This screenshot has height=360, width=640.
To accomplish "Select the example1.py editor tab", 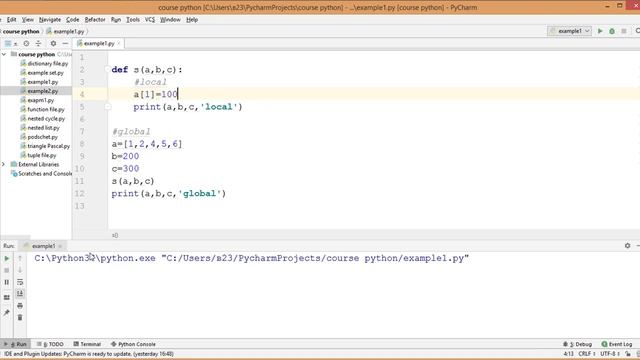I will tap(98, 43).
